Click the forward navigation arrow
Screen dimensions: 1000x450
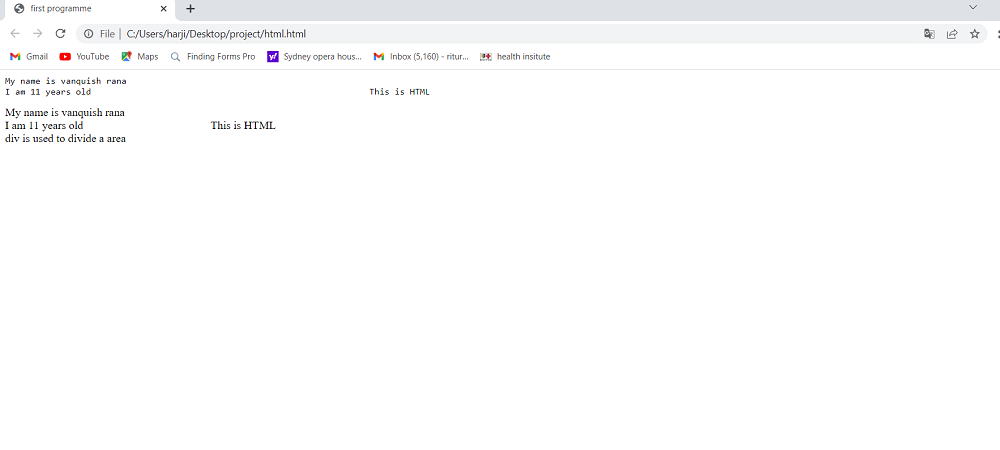click(x=37, y=33)
